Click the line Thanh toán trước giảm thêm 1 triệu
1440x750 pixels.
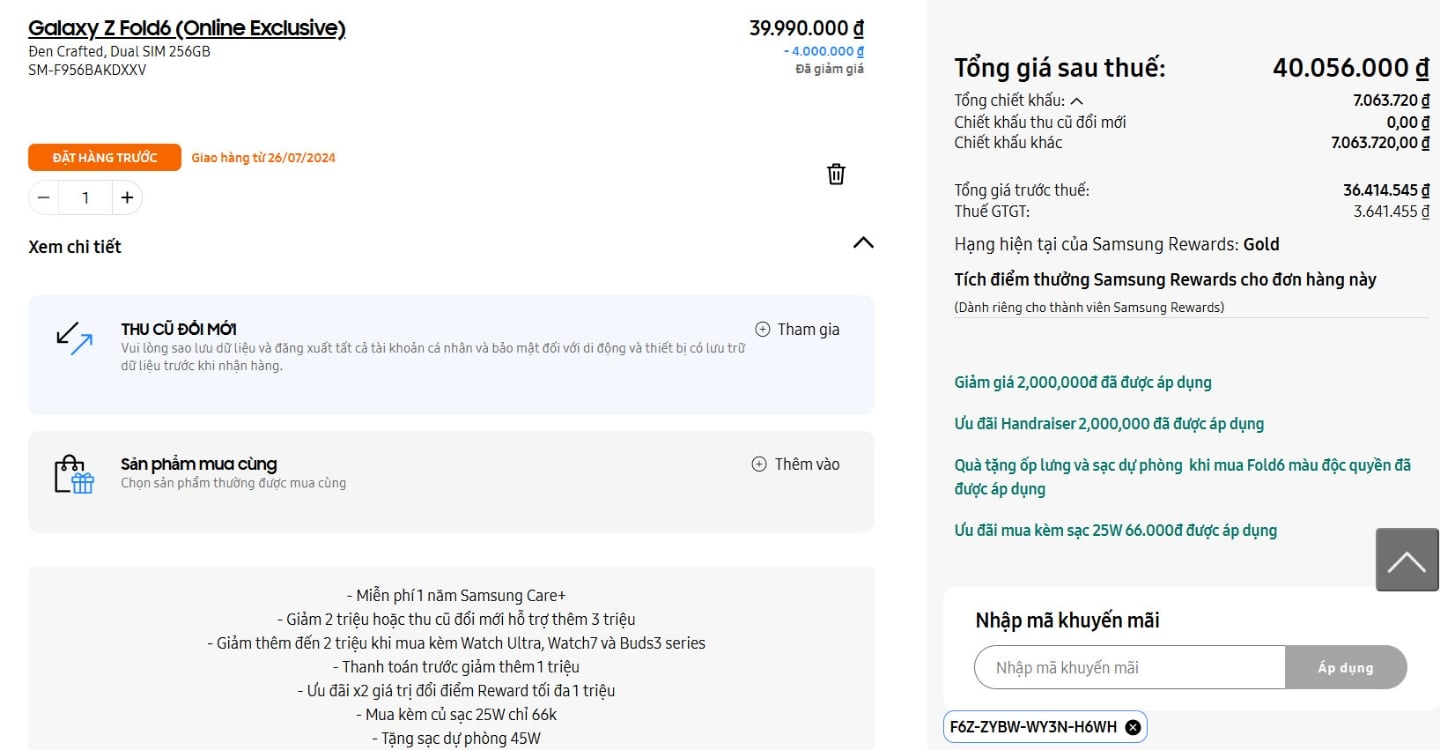click(x=456, y=666)
